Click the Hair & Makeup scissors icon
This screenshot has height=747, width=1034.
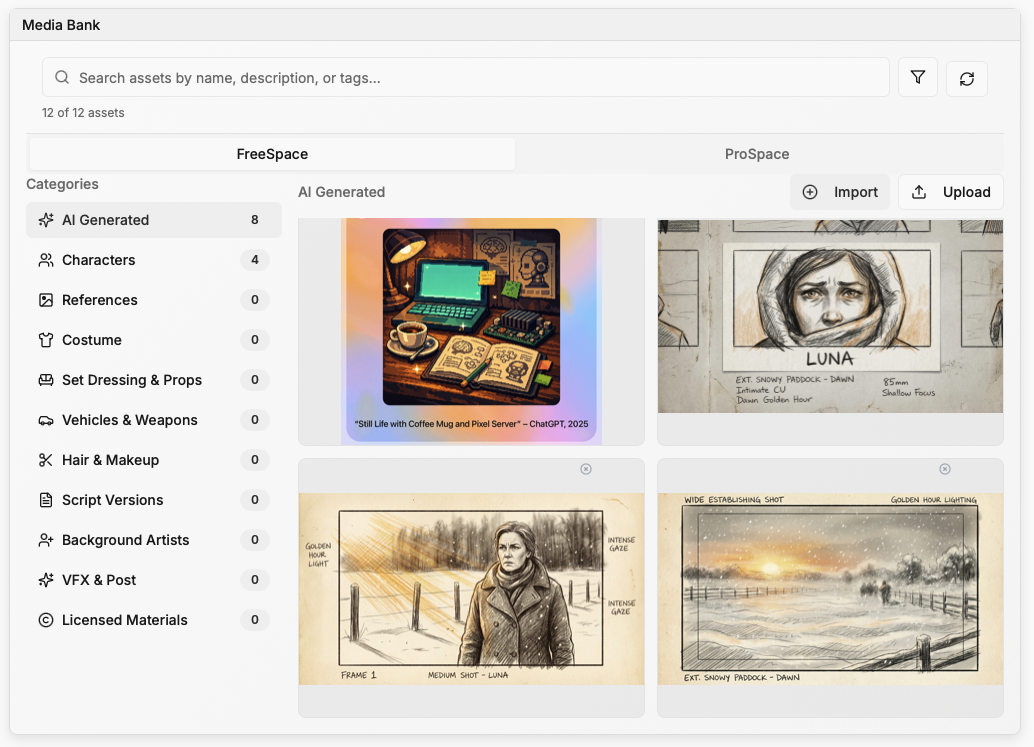[x=46, y=460]
